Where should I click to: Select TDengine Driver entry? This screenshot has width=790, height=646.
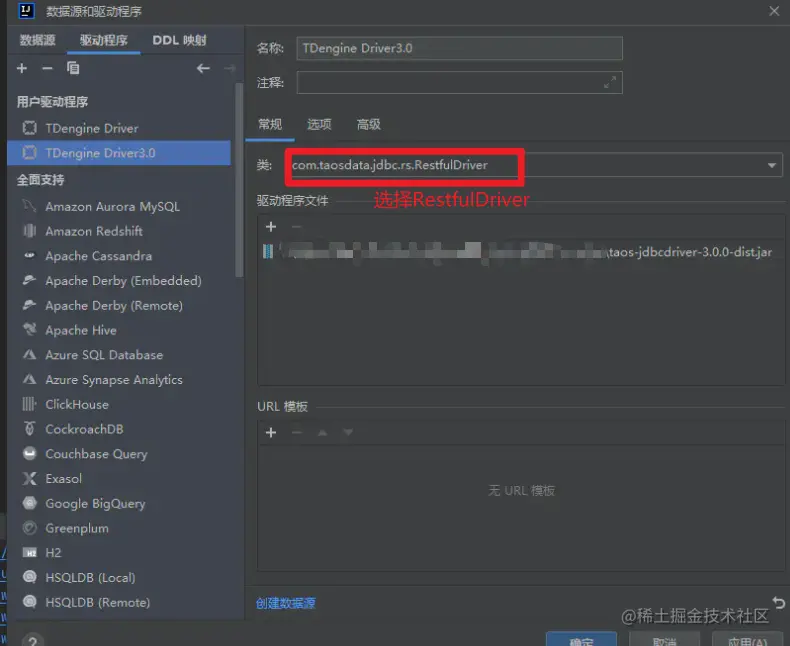119,128
